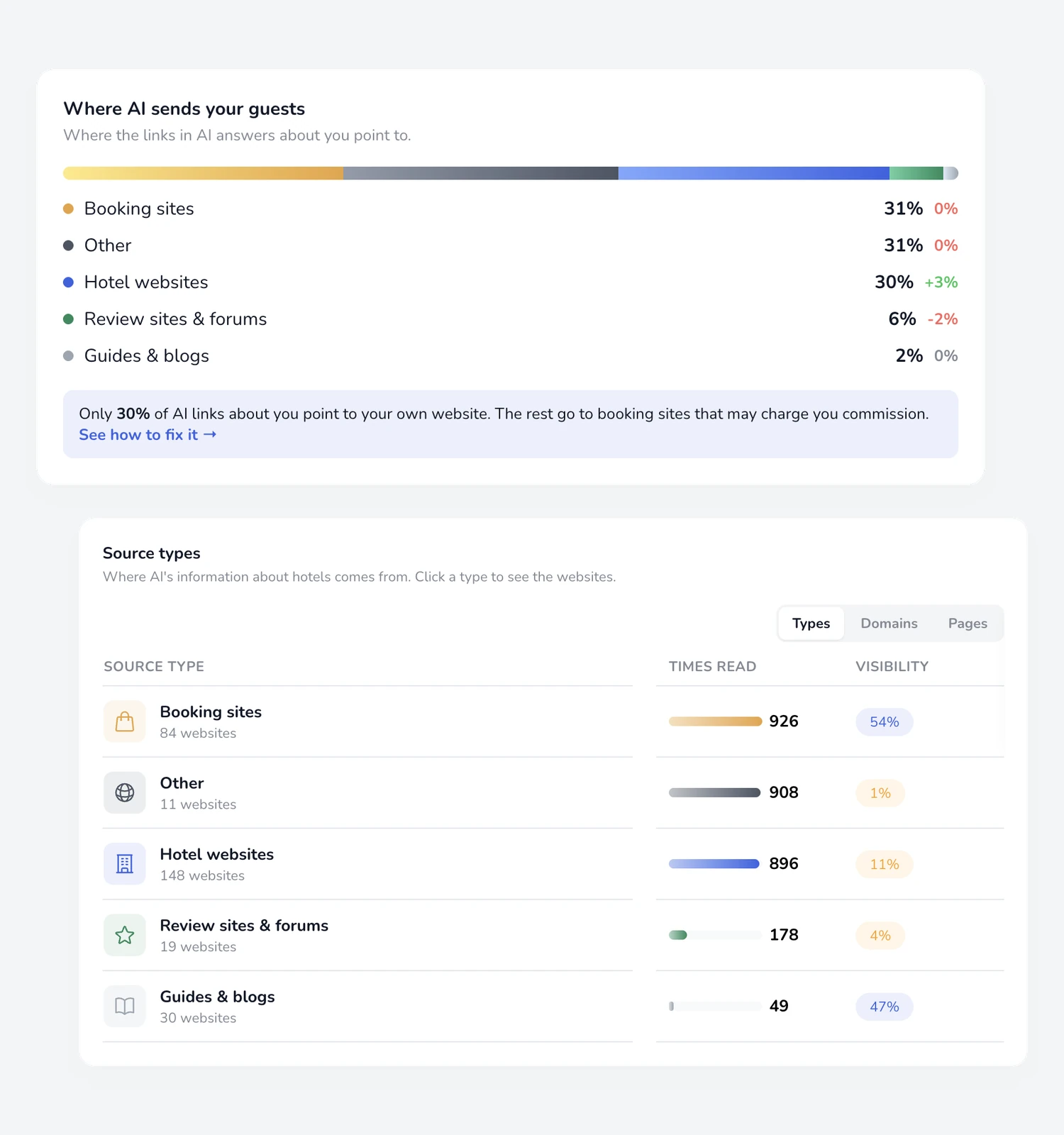
Task: Click the Source types heading
Action: [152, 553]
